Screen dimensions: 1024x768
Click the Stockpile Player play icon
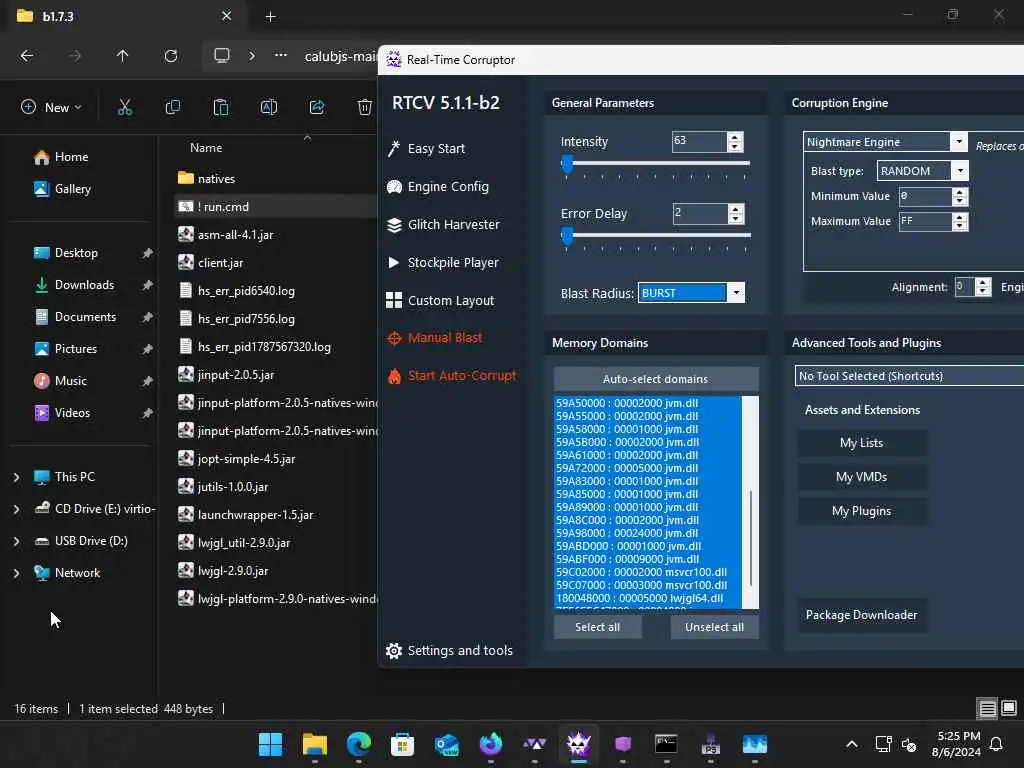[x=393, y=263]
